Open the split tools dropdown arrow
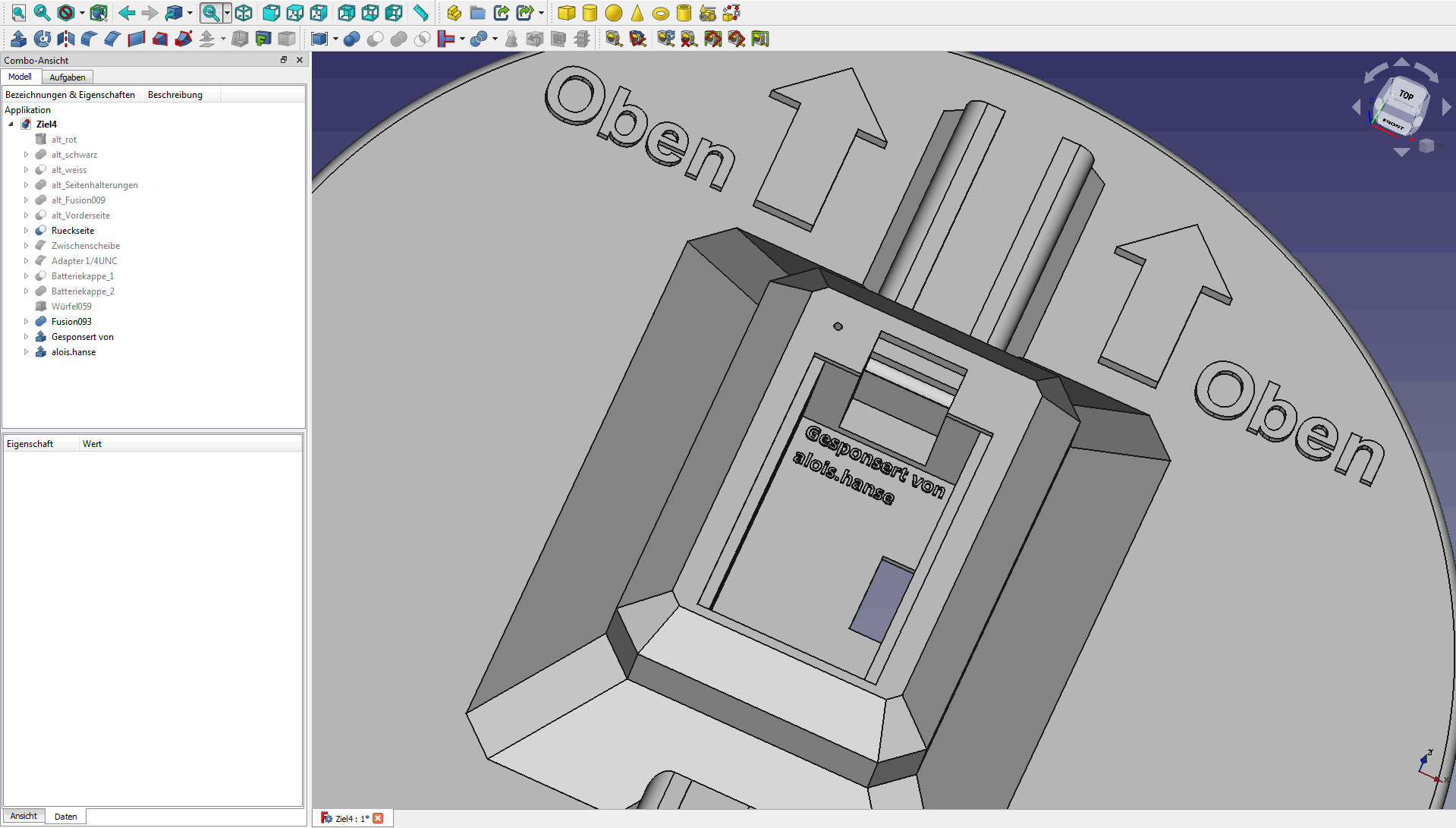1456x828 pixels. [x=495, y=39]
